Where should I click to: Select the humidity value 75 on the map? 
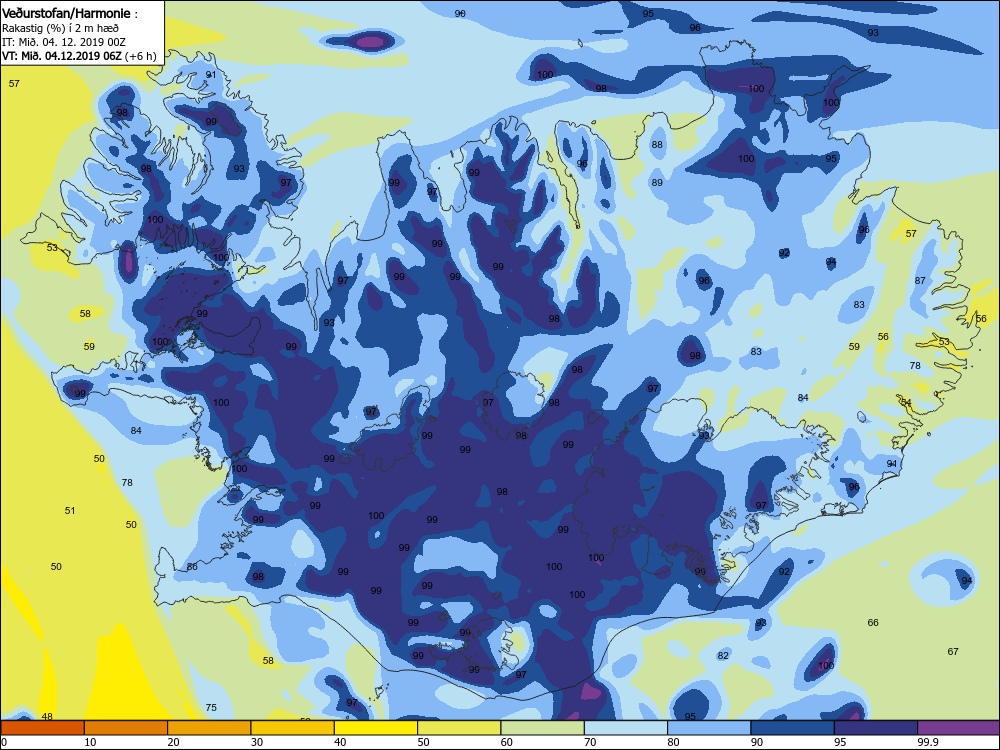click(x=212, y=707)
